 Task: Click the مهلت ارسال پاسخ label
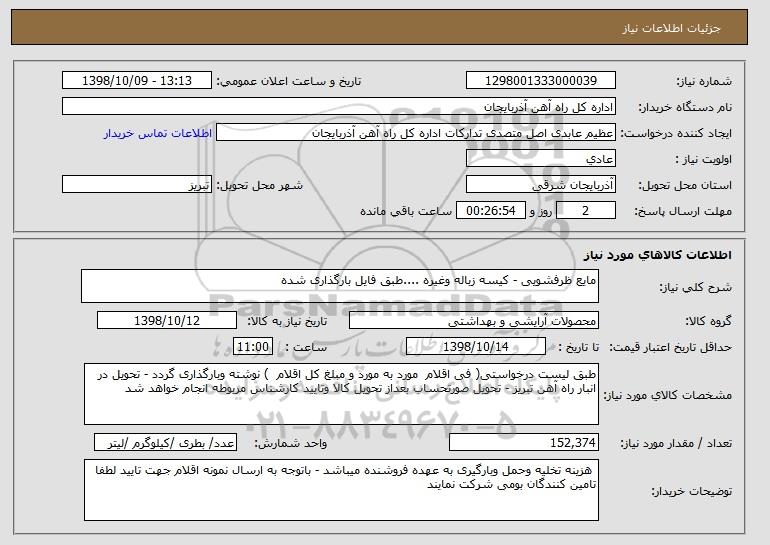(x=683, y=212)
